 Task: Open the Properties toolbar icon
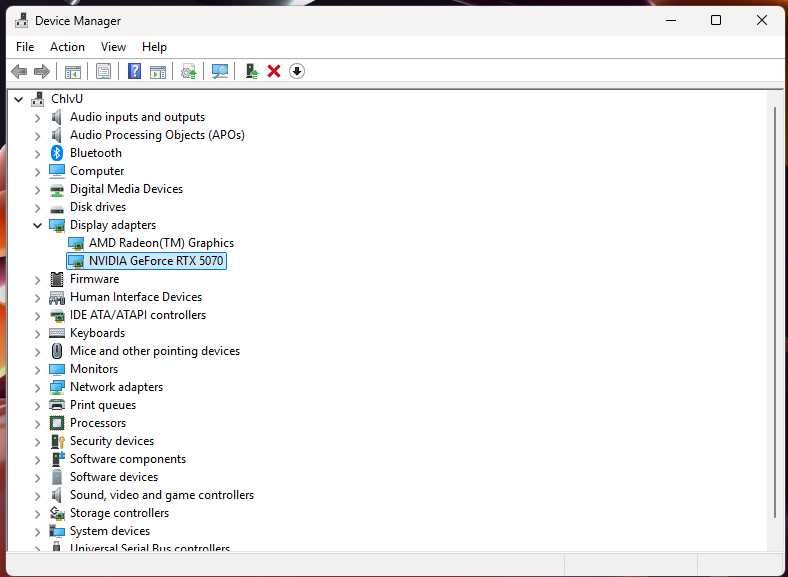tap(104, 71)
